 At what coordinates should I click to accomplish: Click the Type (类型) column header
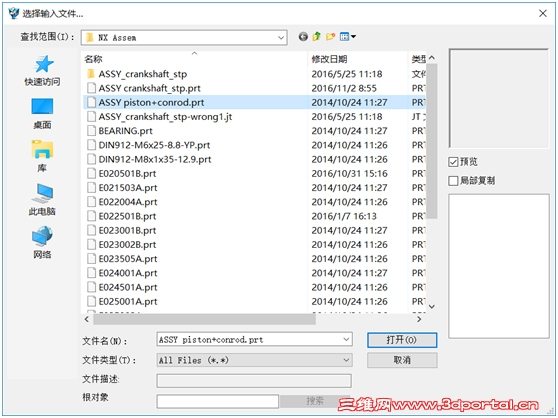(418, 59)
